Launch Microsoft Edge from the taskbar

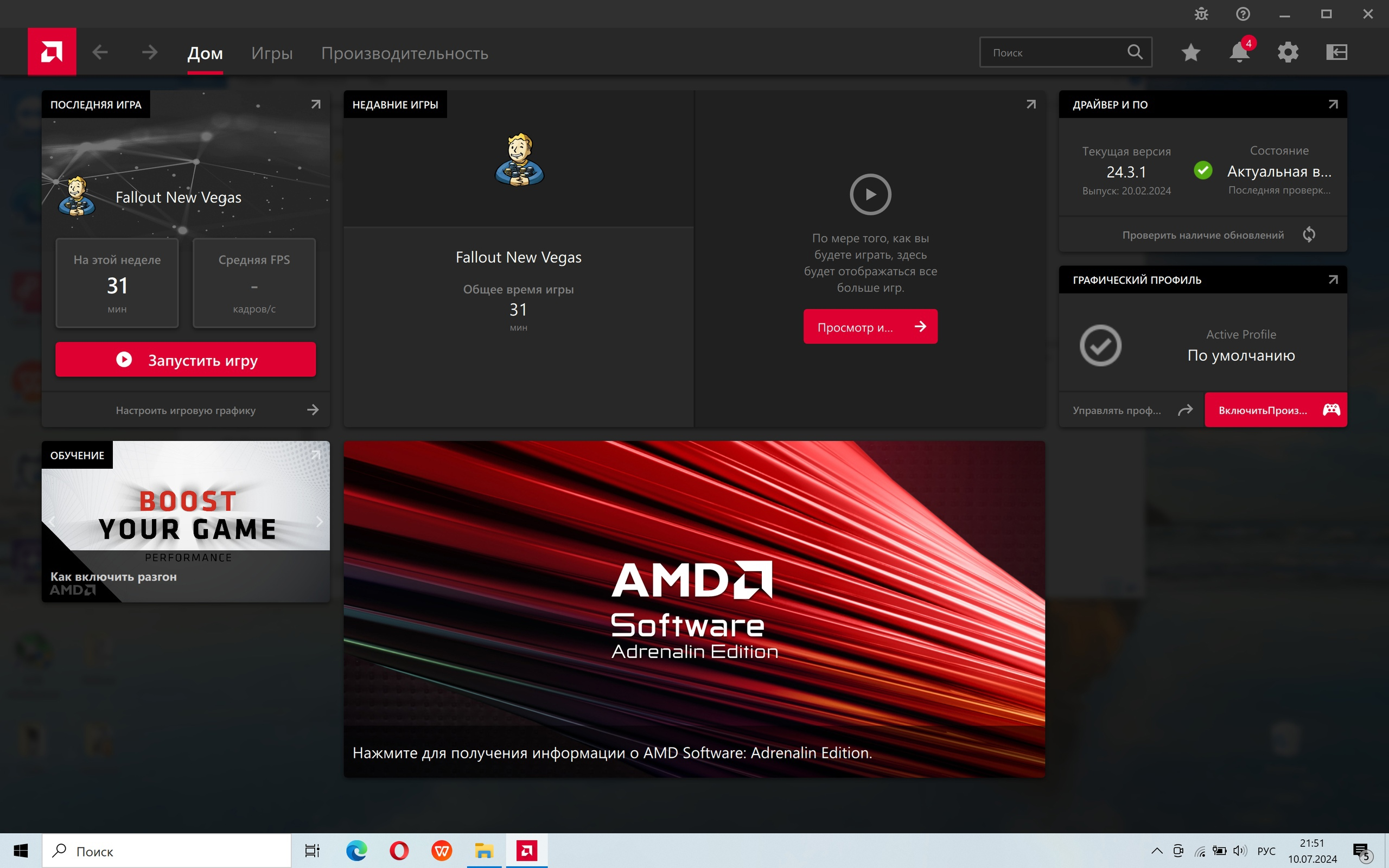click(356, 851)
